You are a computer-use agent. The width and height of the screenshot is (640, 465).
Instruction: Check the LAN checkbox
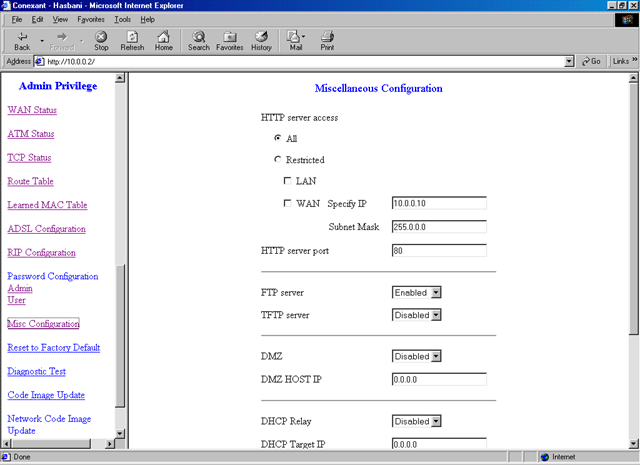[287, 180]
